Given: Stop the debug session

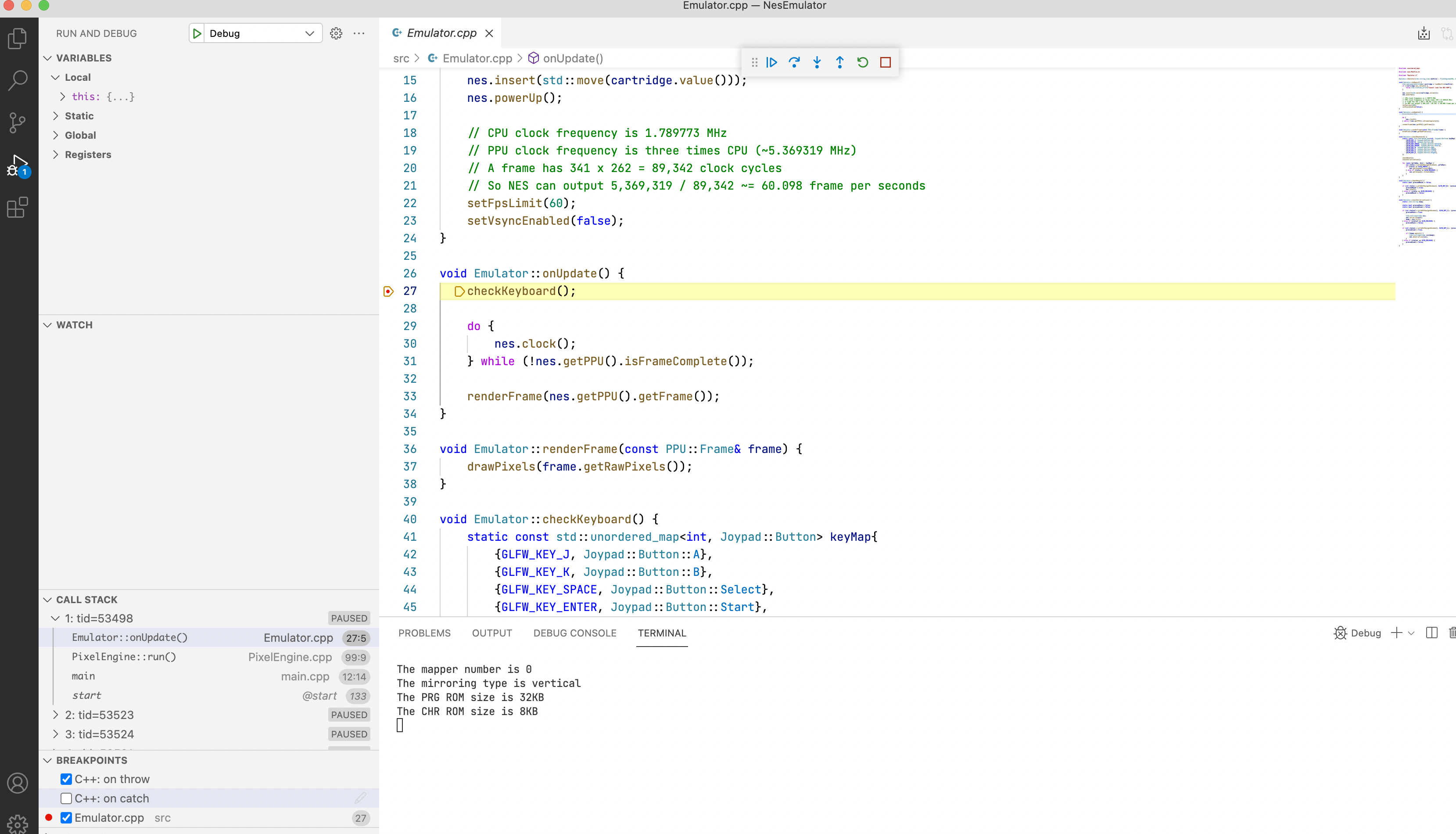Looking at the screenshot, I should (x=886, y=62).
